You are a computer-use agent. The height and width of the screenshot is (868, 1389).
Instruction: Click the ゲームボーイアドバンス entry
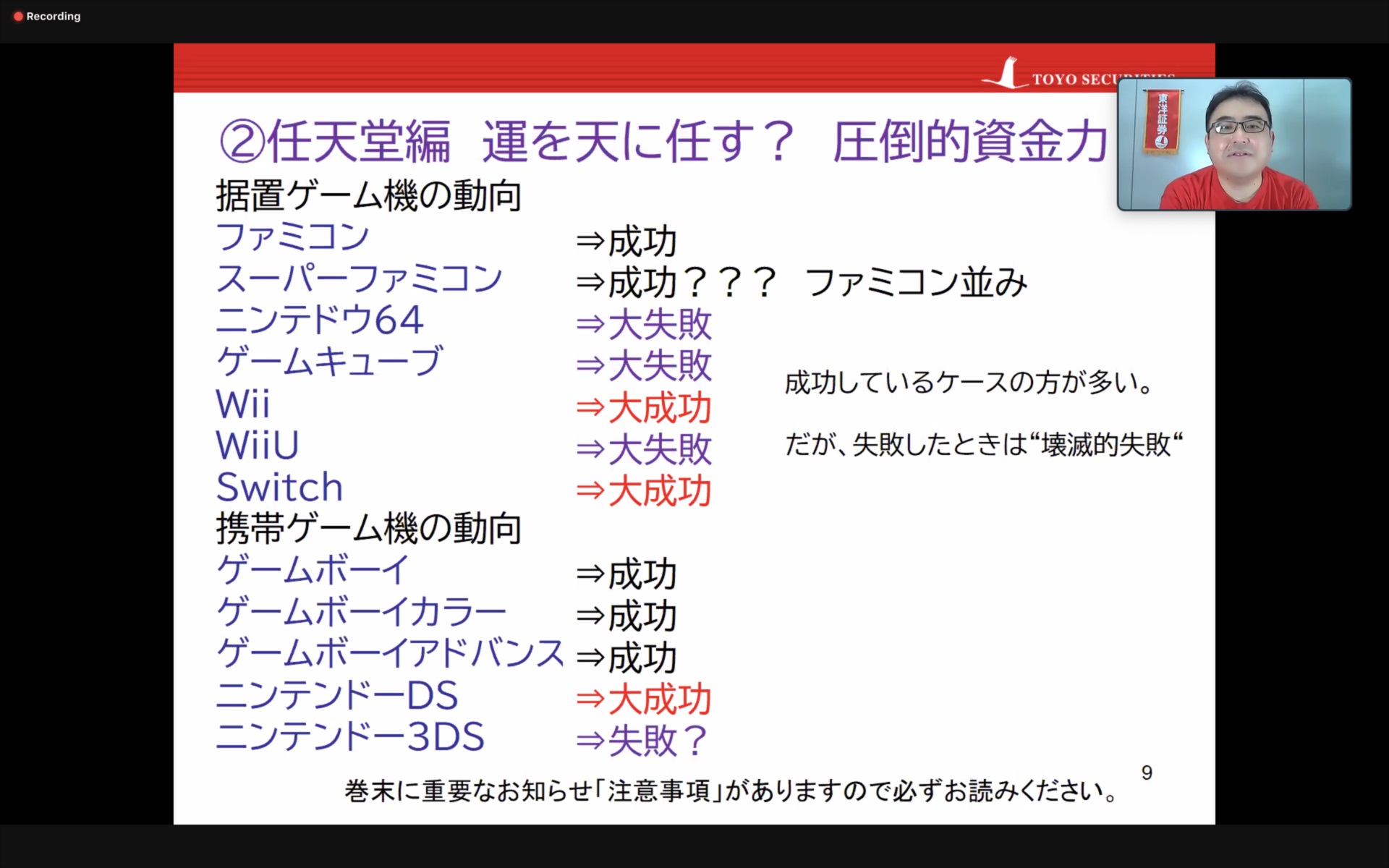coord(390,654)
